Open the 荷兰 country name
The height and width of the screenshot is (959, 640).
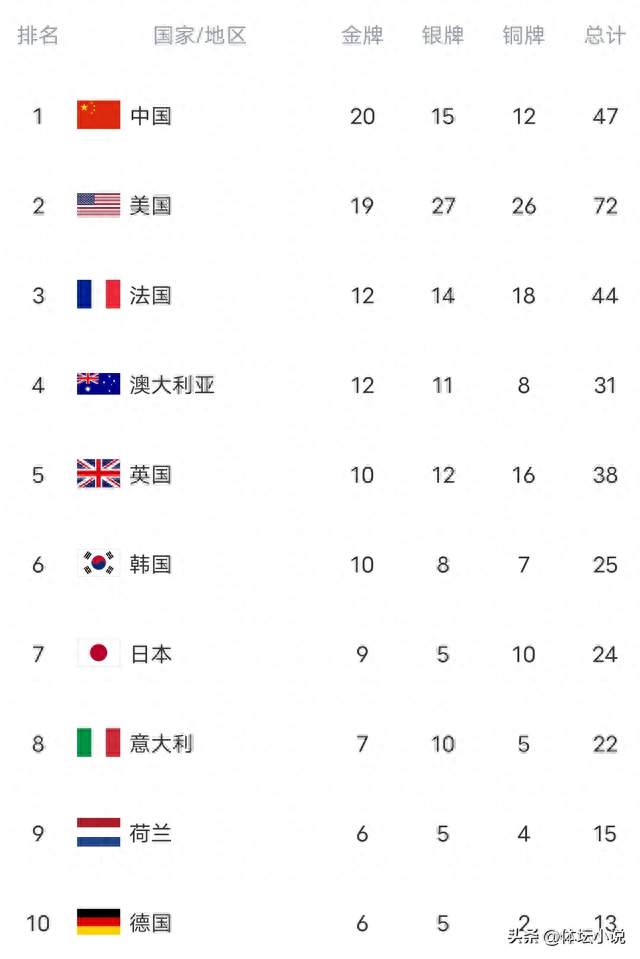click(x=151, y=833)
